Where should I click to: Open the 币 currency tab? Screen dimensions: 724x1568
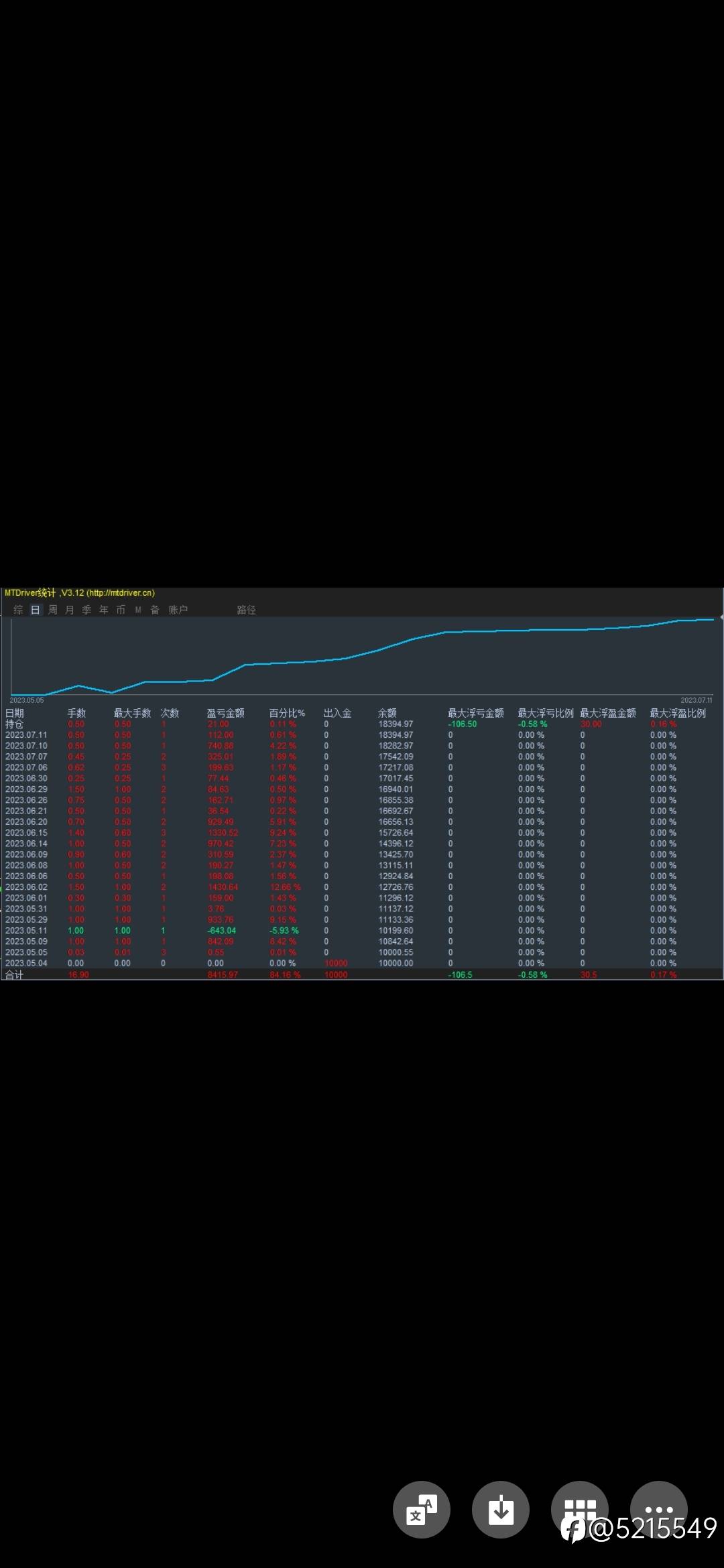click(x=121, y=610)
